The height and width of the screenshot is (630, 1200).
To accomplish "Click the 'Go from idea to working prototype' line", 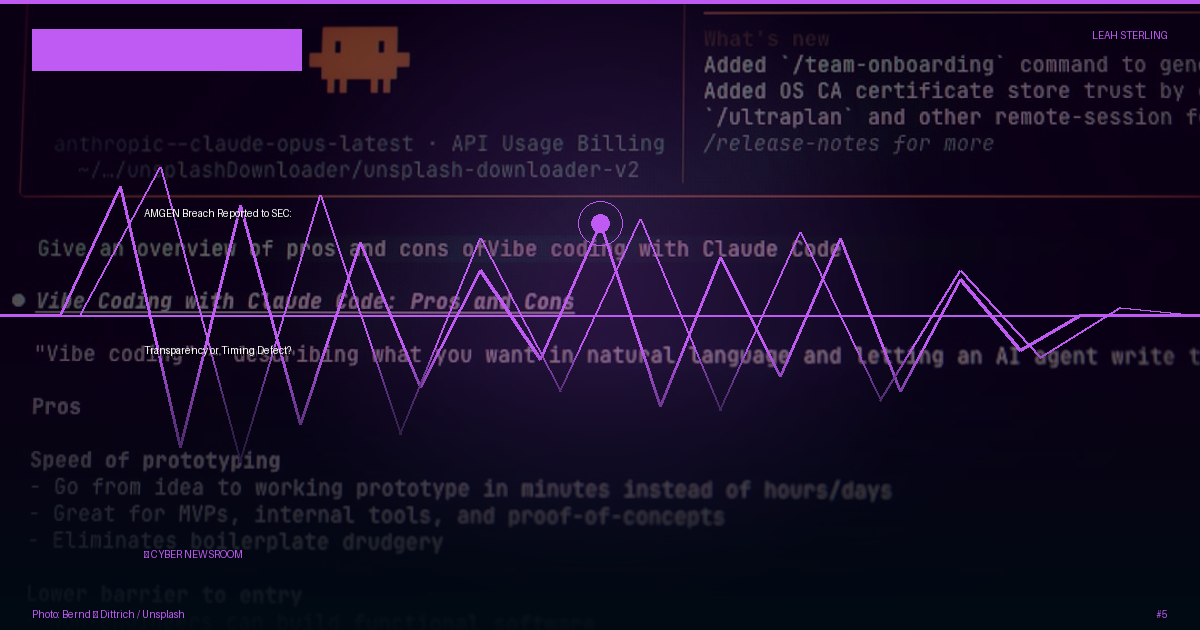I will pyautogui.click(x=460, y=489).
